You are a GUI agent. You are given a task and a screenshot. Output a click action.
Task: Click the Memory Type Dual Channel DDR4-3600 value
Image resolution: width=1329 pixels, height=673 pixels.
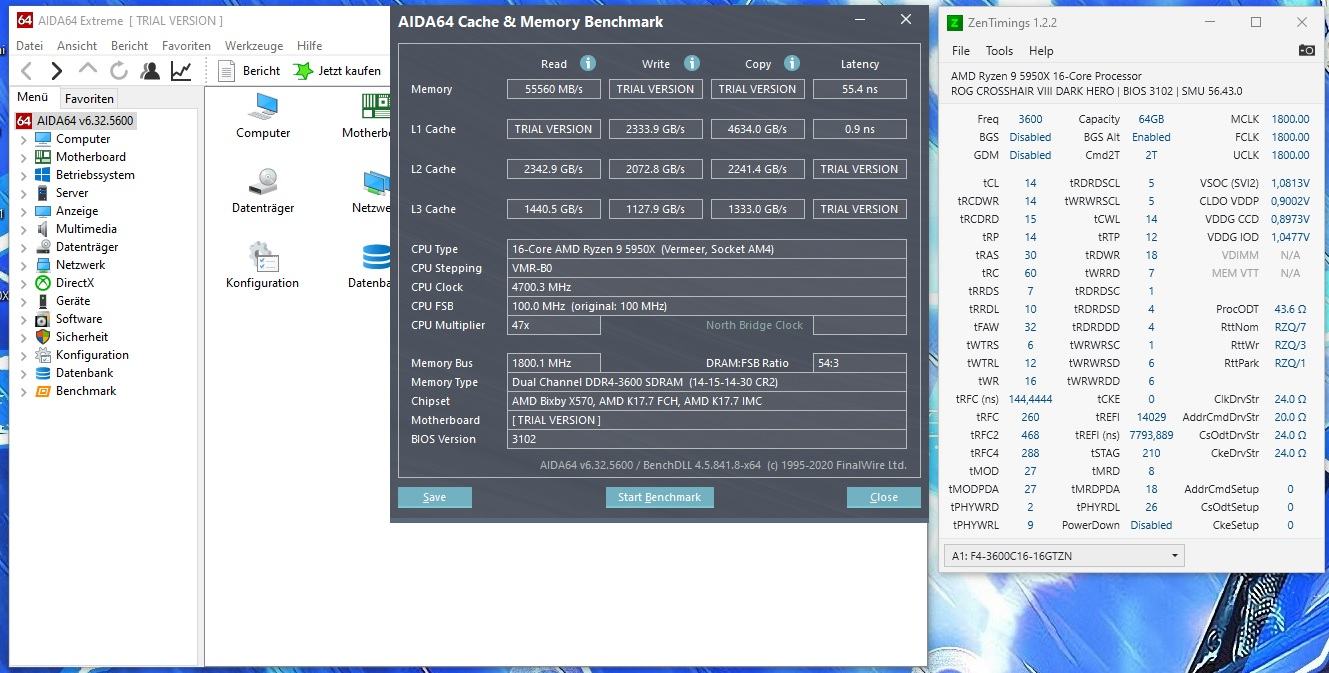[x=707, y=382]
